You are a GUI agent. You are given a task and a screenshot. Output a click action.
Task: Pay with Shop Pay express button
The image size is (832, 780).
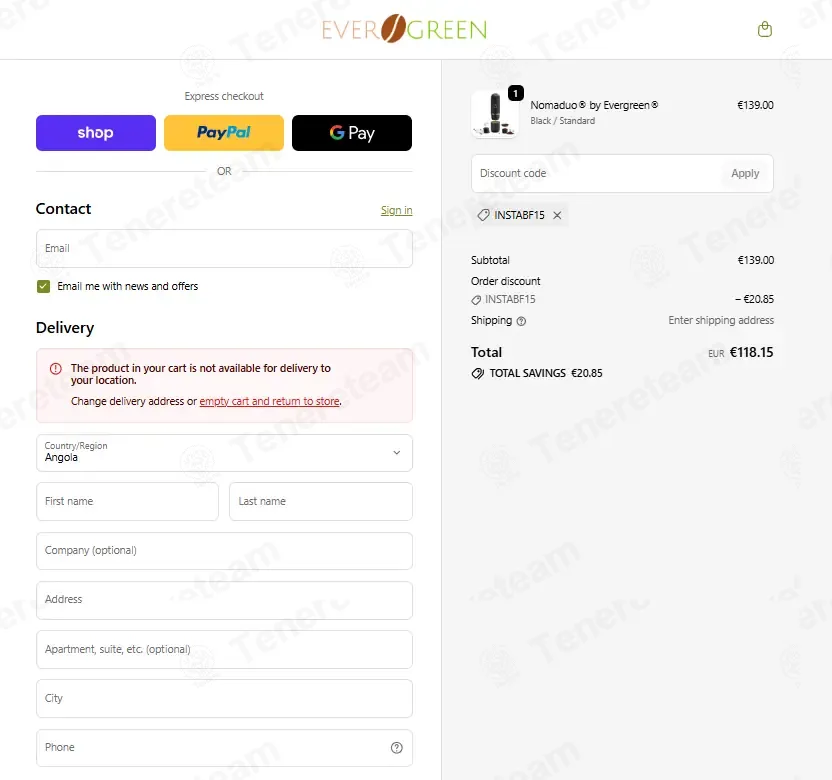pyautogui.click(x=96, y=133)
